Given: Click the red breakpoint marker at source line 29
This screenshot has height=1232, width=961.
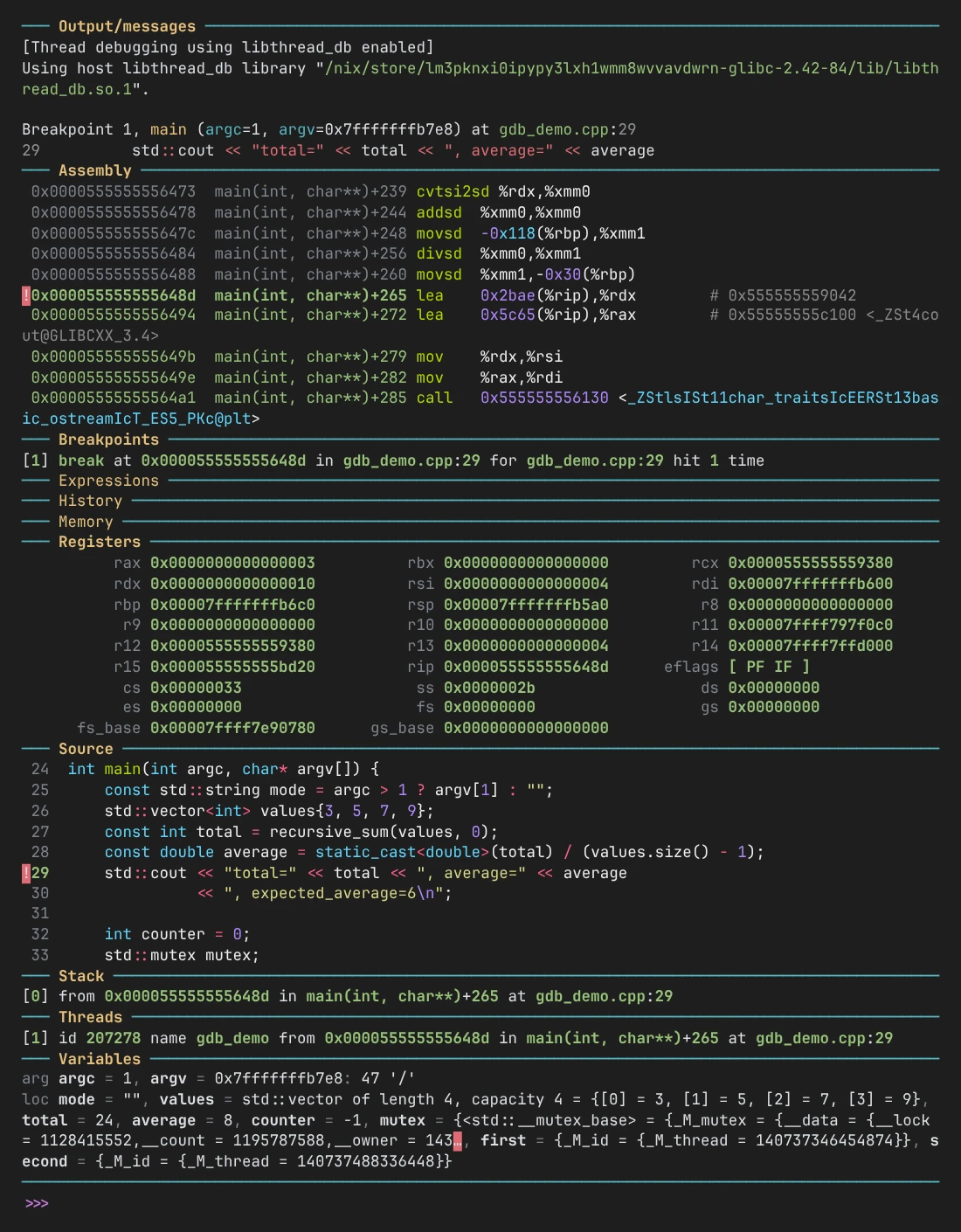Looking at the screenshot, I should (x=26, y=873).
